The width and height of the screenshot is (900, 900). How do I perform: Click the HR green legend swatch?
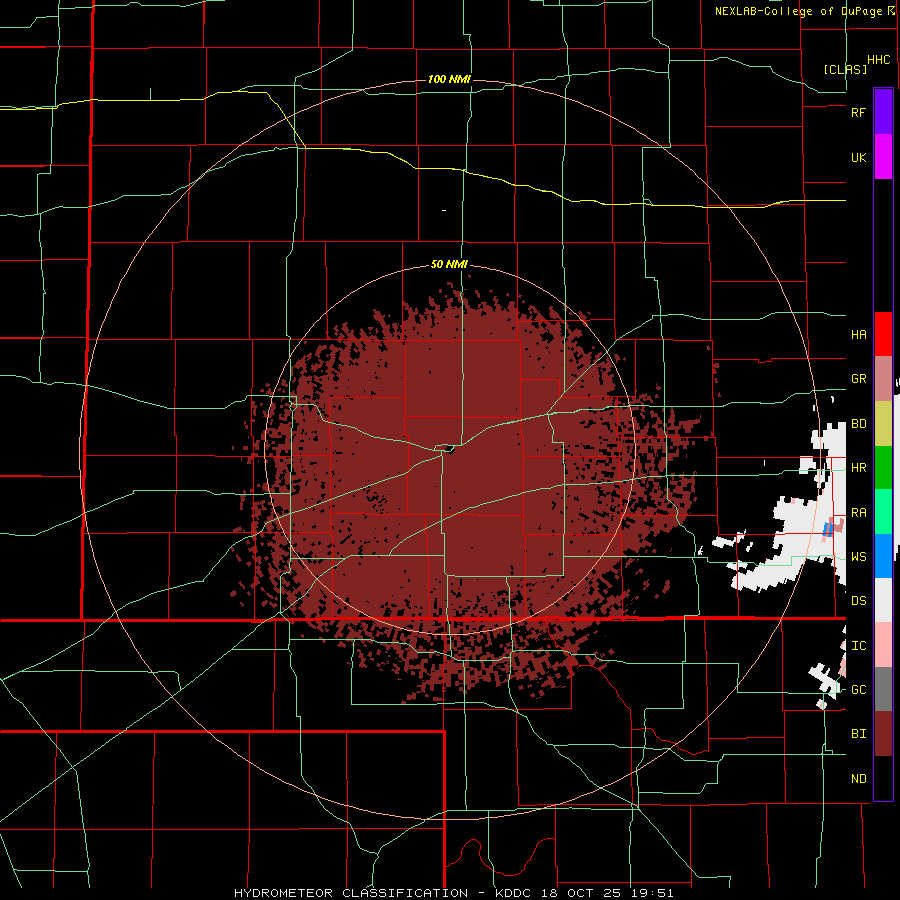click(883, 468)
